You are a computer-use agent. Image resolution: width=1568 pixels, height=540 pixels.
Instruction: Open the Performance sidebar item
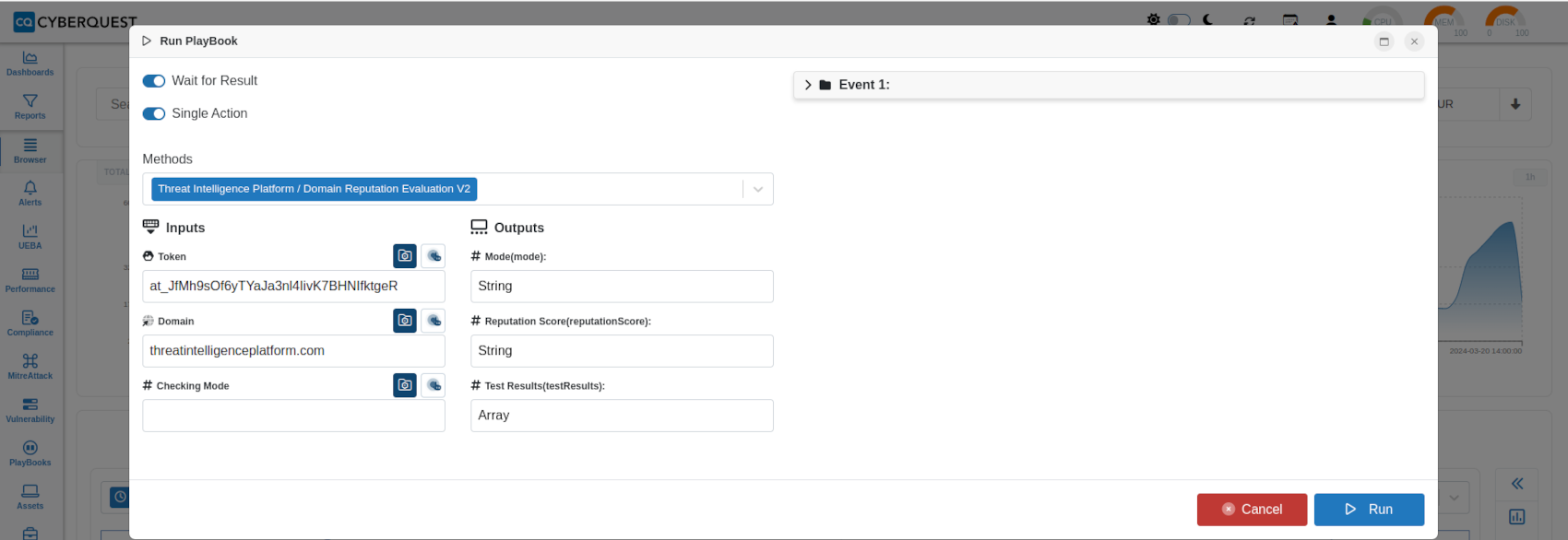[x=30, y=280]
